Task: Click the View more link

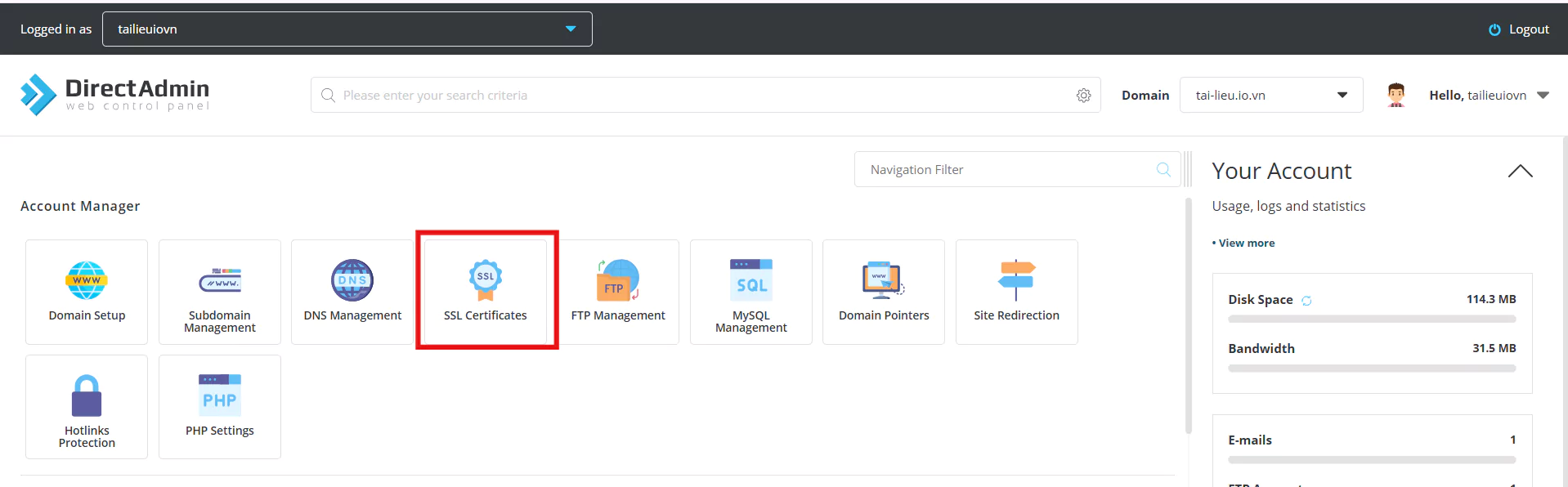Action: tap(1246, 243)
